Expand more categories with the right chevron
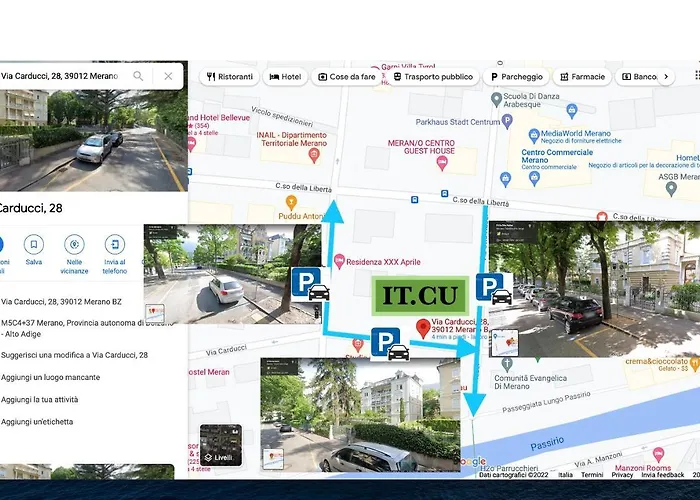Image resolution: width=700 pixels, height=500 pixels. click(664, 76)
